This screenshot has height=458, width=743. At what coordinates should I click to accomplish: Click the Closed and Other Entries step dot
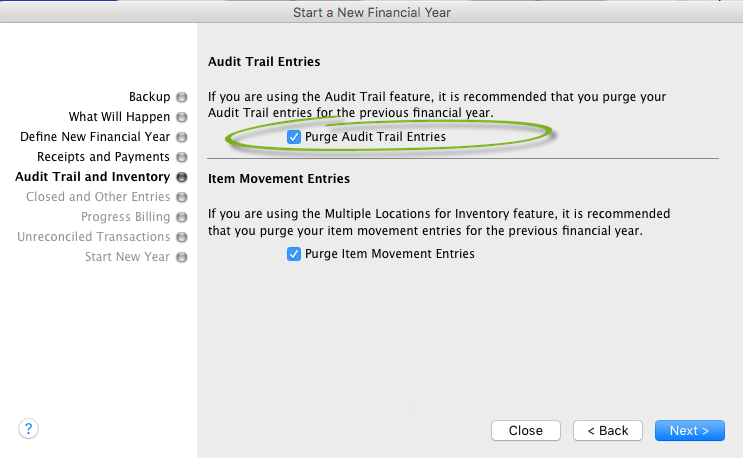click(x=181, y=197)
